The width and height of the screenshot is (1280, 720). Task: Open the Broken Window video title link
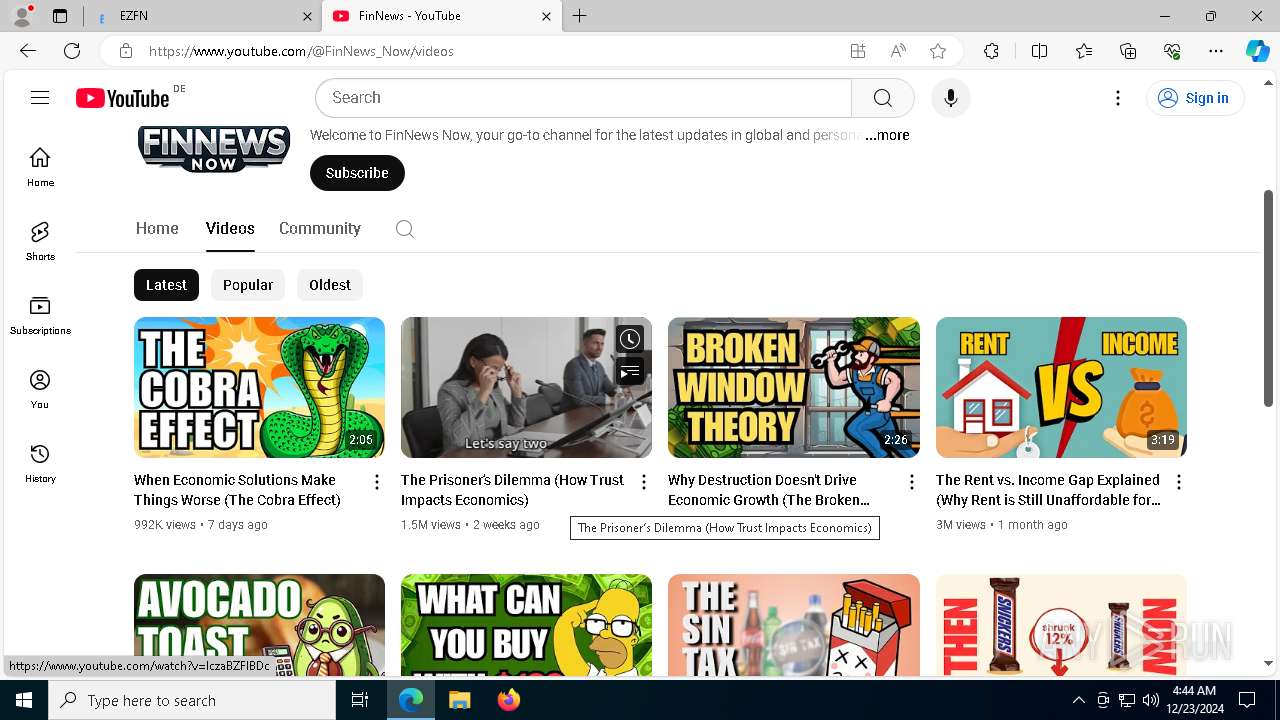click(x=769, y=490)
